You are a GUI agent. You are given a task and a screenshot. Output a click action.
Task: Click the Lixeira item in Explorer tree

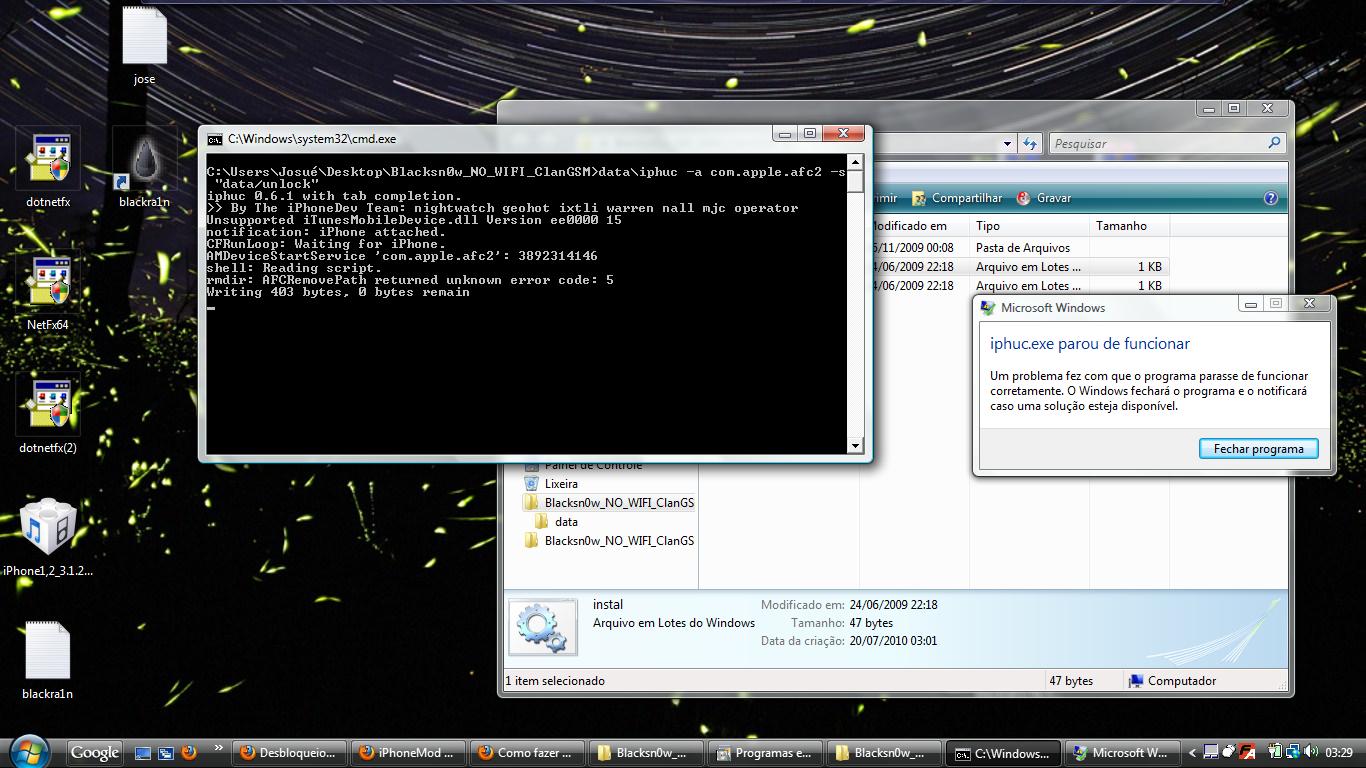click(x=561, y=483)
